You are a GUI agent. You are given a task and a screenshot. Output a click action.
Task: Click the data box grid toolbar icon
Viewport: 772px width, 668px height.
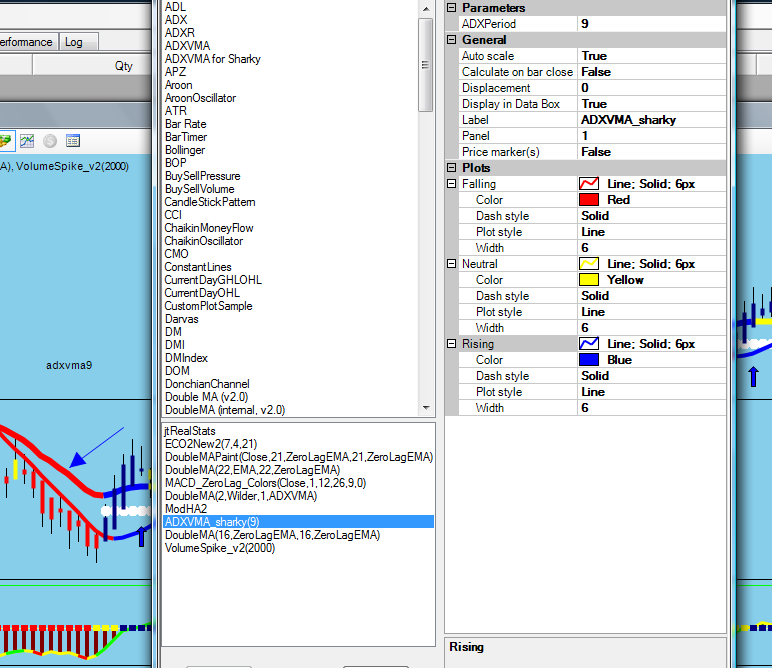click(73, 141)
